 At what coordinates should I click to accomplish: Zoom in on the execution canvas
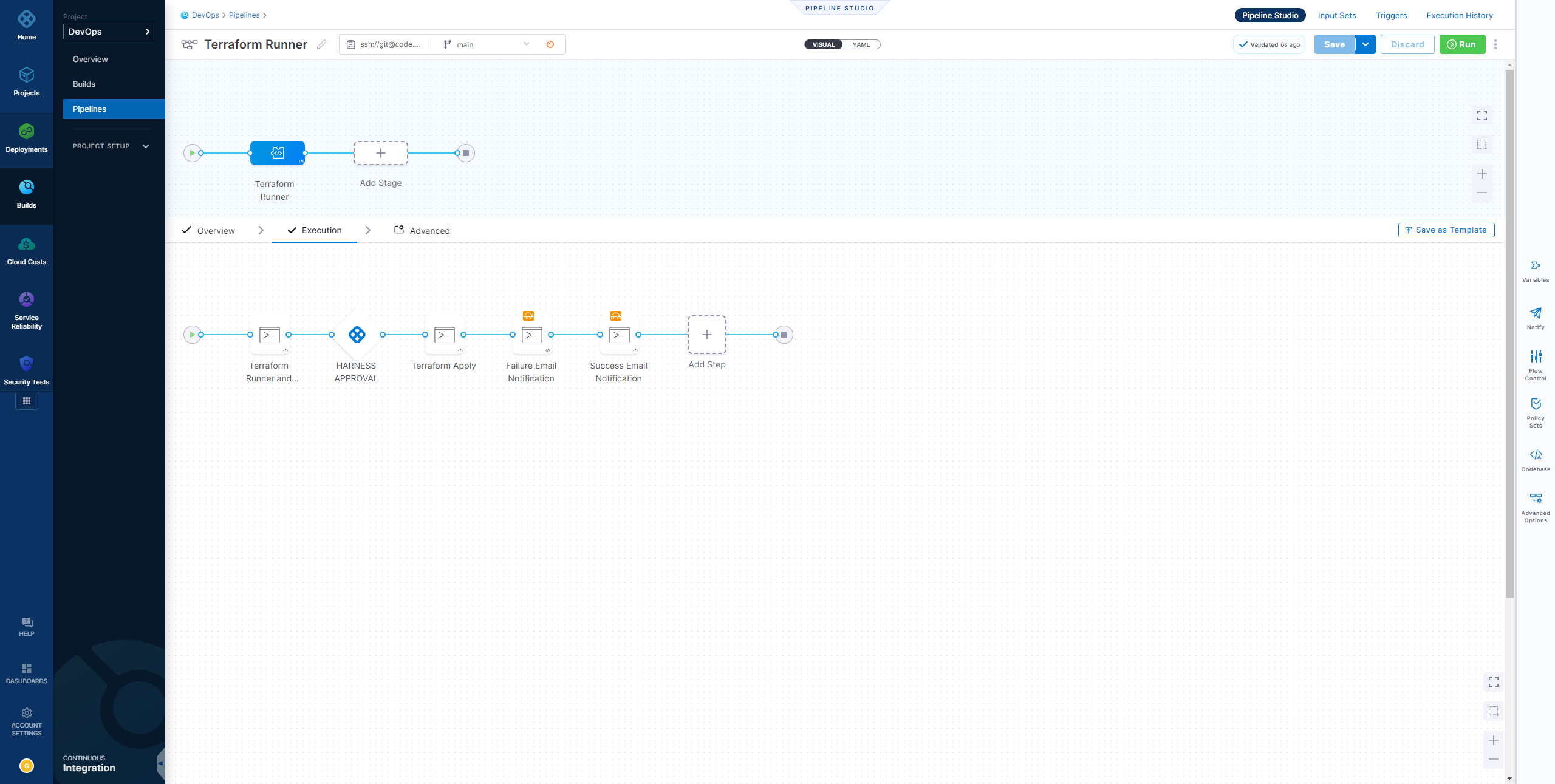pos(1494,740)
